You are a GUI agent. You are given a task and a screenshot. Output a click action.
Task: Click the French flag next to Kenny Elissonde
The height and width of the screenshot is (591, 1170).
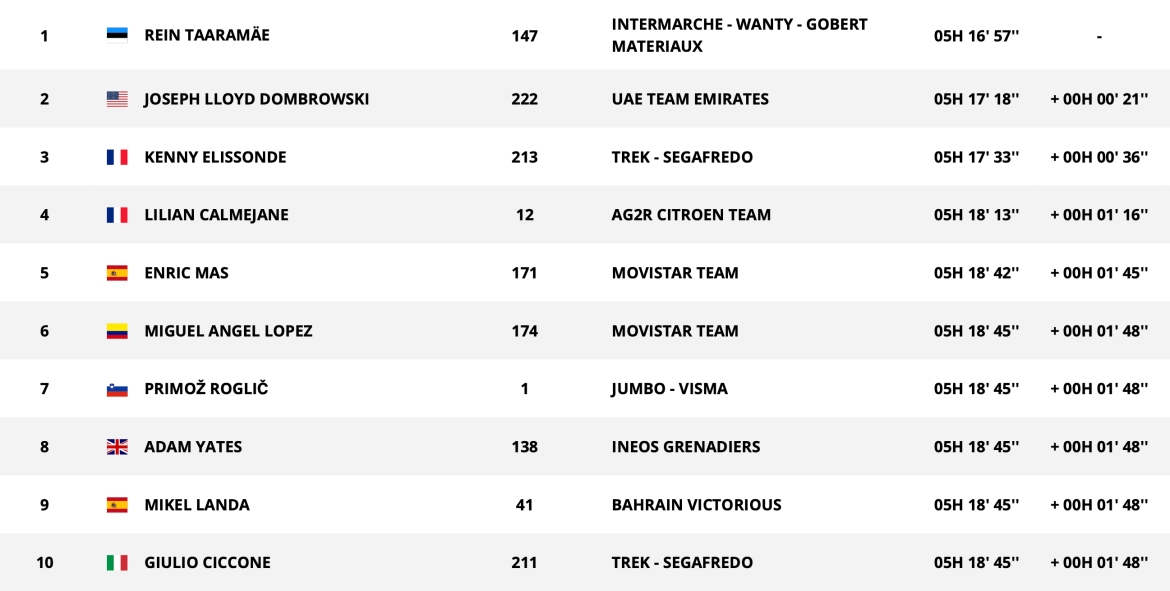pyautogui.click(x=117, y=157)
